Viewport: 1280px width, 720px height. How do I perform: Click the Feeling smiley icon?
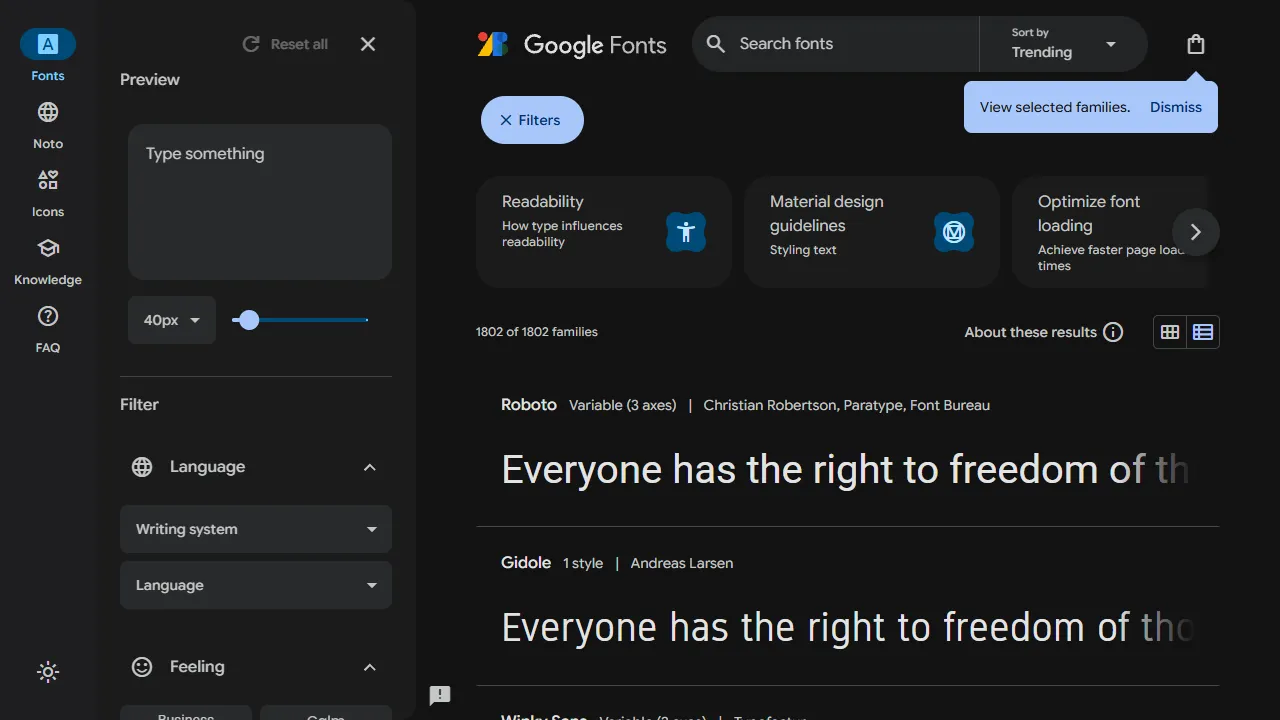pos(142,667)
